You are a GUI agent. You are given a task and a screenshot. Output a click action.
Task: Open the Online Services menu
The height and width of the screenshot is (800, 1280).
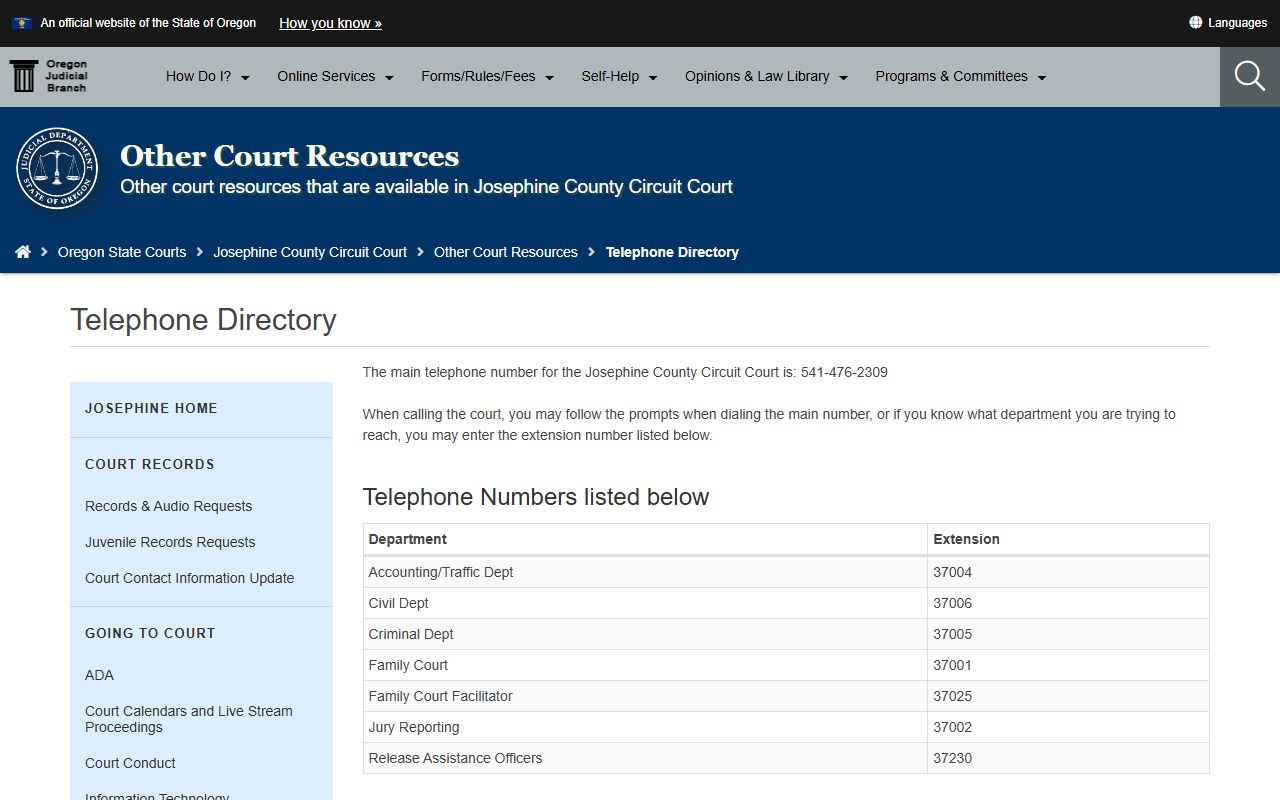click(x=336, y=76)
